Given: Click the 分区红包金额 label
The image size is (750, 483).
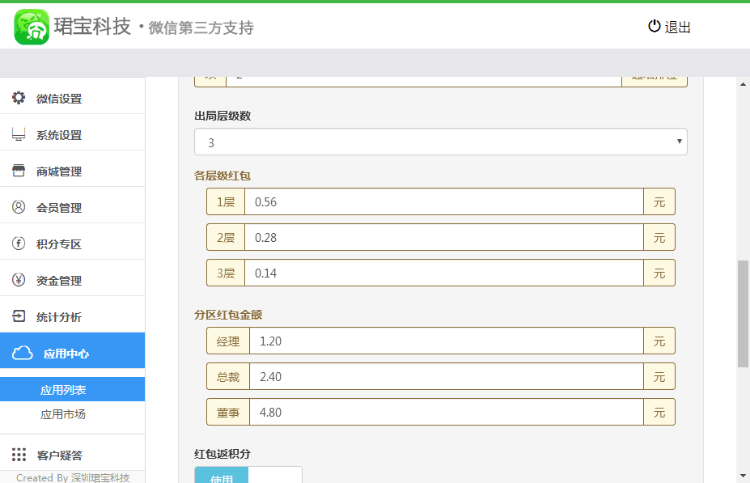Looking at the screenshot, I should click(x=228, y=315).
